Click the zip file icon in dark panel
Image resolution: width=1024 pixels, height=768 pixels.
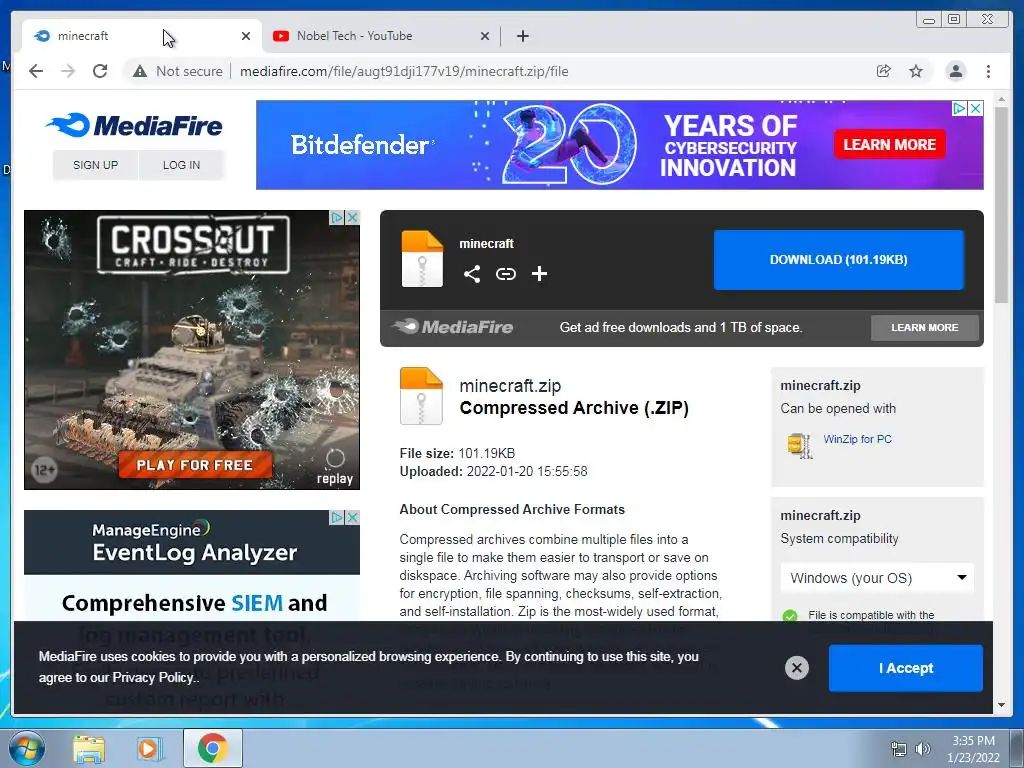pos(422,259)
